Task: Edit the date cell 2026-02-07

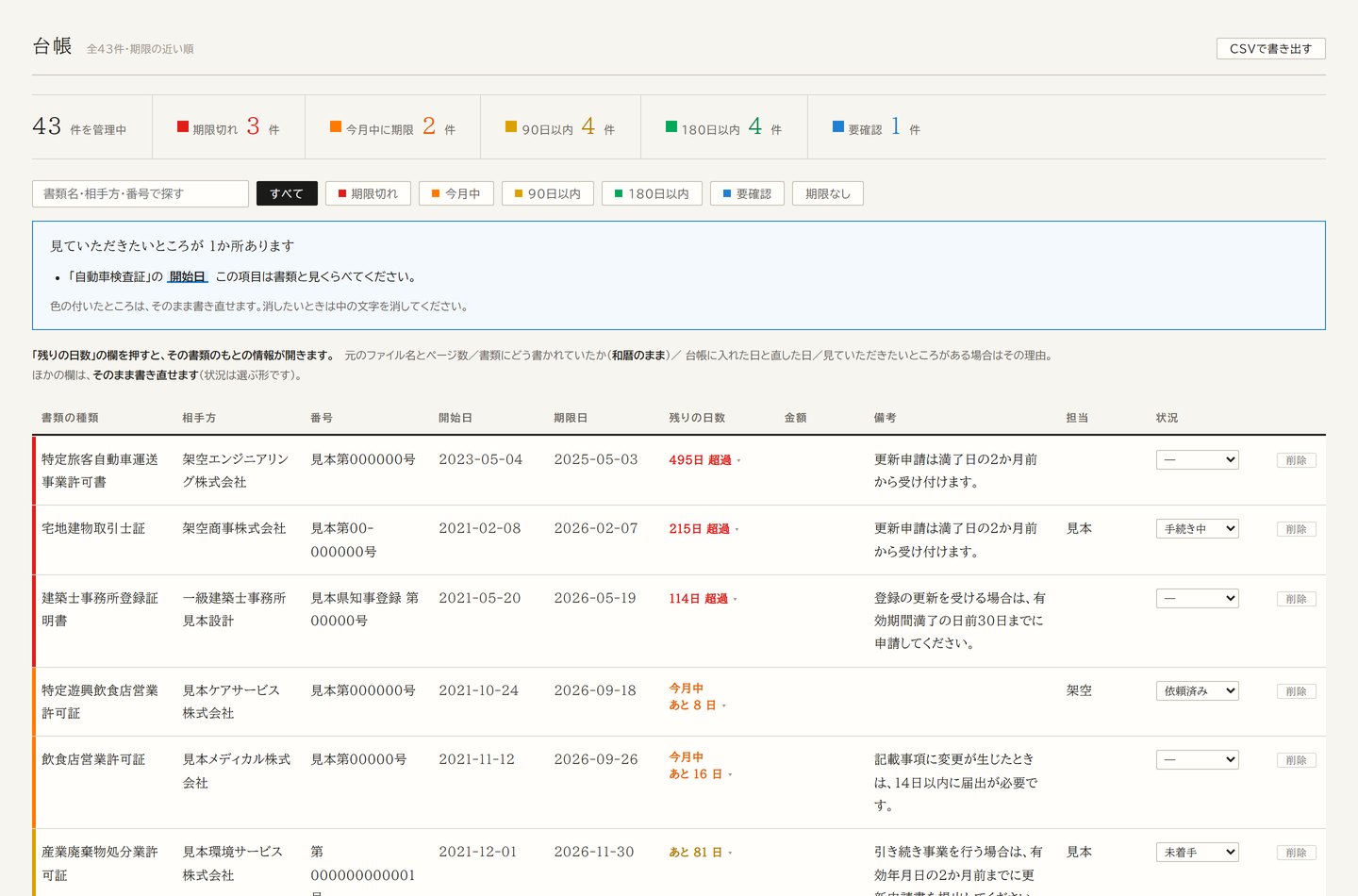Action: tap(596, 528)
